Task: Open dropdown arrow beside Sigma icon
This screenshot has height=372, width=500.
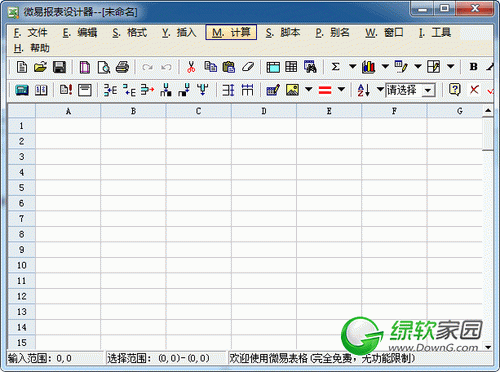Action: tap(353, 67)
